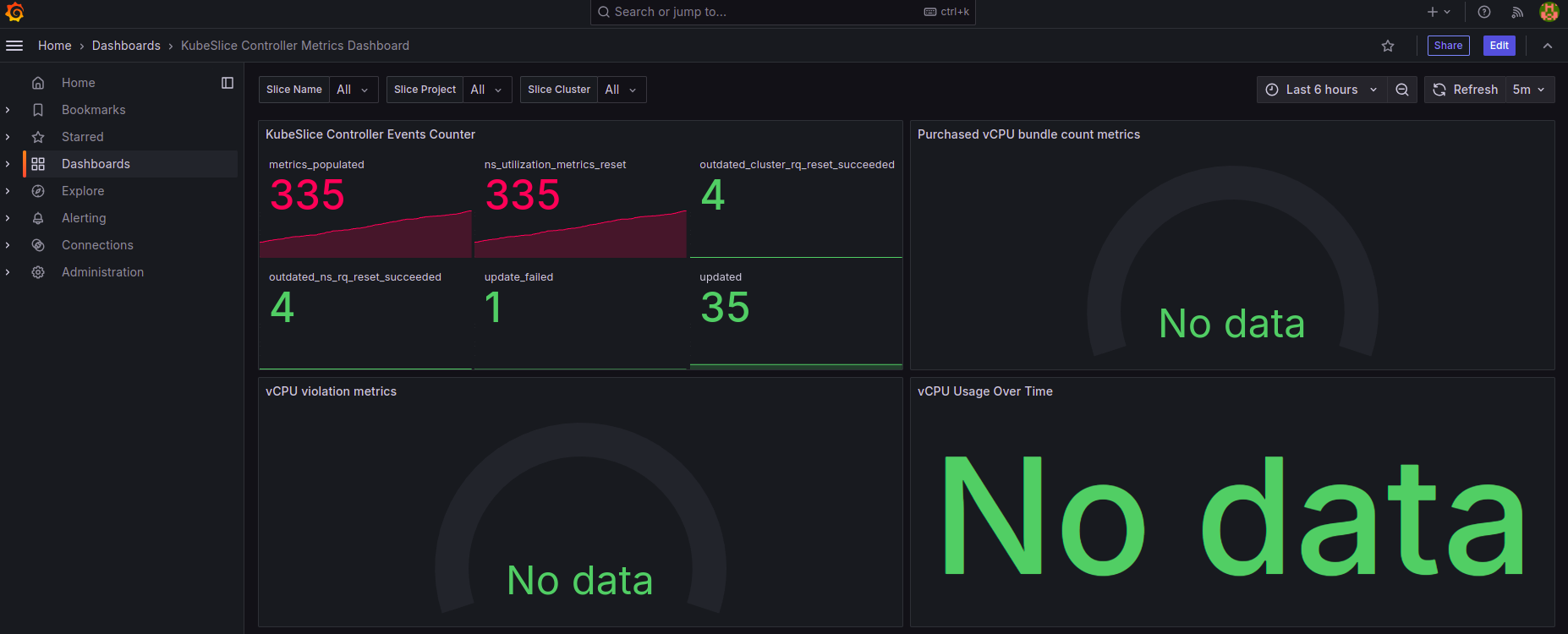Viewport: 1568px width, 634px height.
Task: Zoom out the time range
Action: pyautogui.click(x=1402, y=90)
